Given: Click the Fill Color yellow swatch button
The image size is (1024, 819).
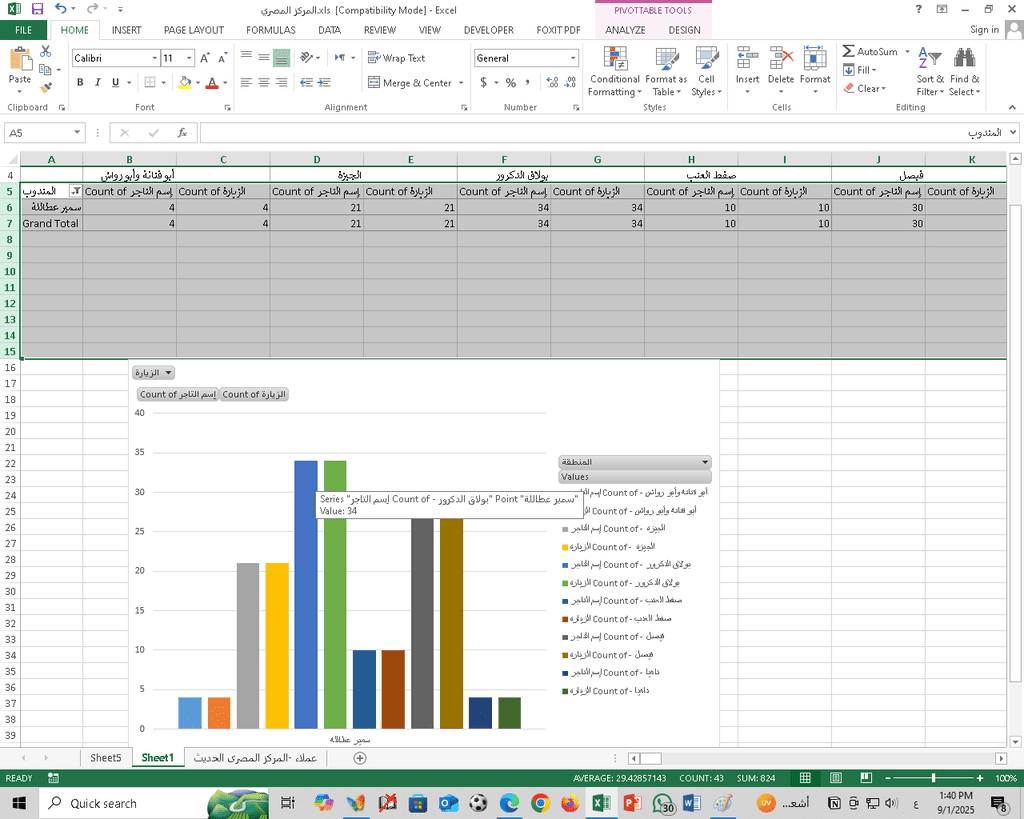Looking at the screenshot, I should 184,83.
